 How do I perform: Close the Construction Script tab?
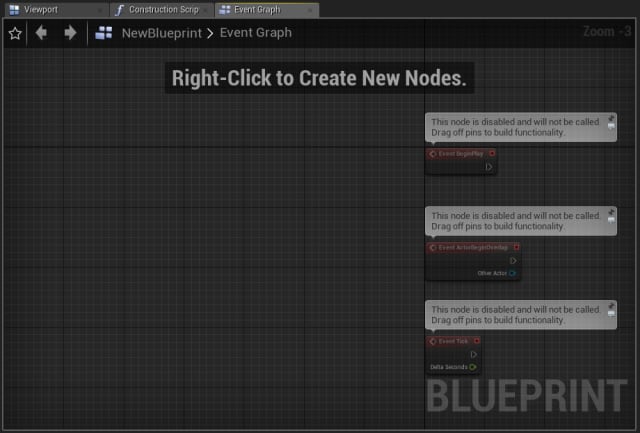pyautogui.click(x=205, y=10)
